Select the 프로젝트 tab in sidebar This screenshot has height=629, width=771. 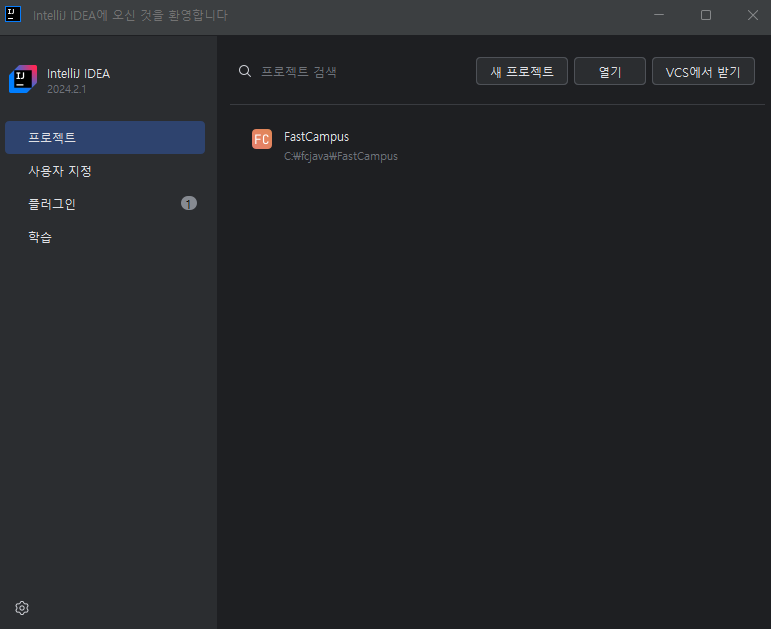(105, 137)
